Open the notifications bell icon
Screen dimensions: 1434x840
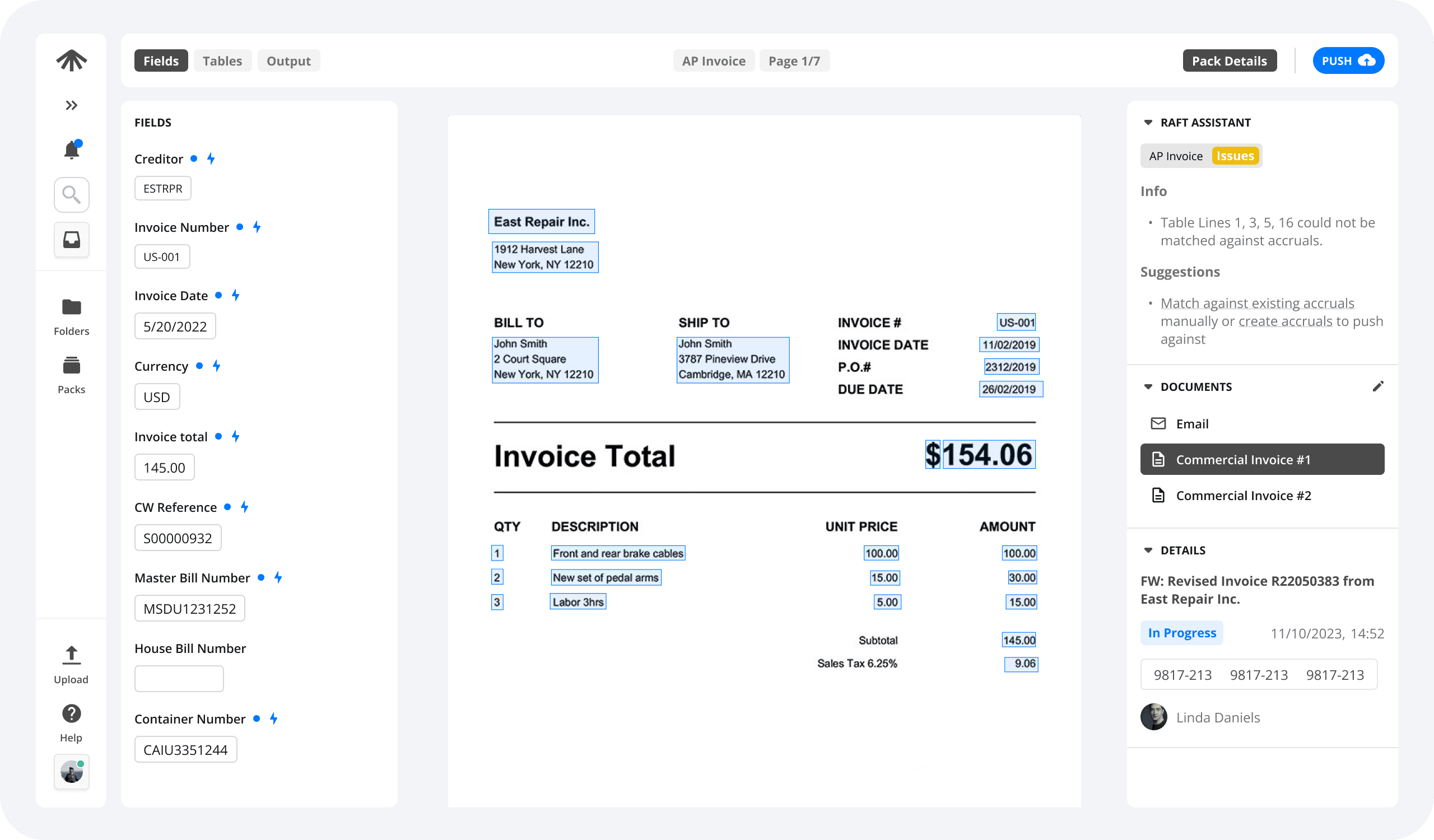[71, 150]
